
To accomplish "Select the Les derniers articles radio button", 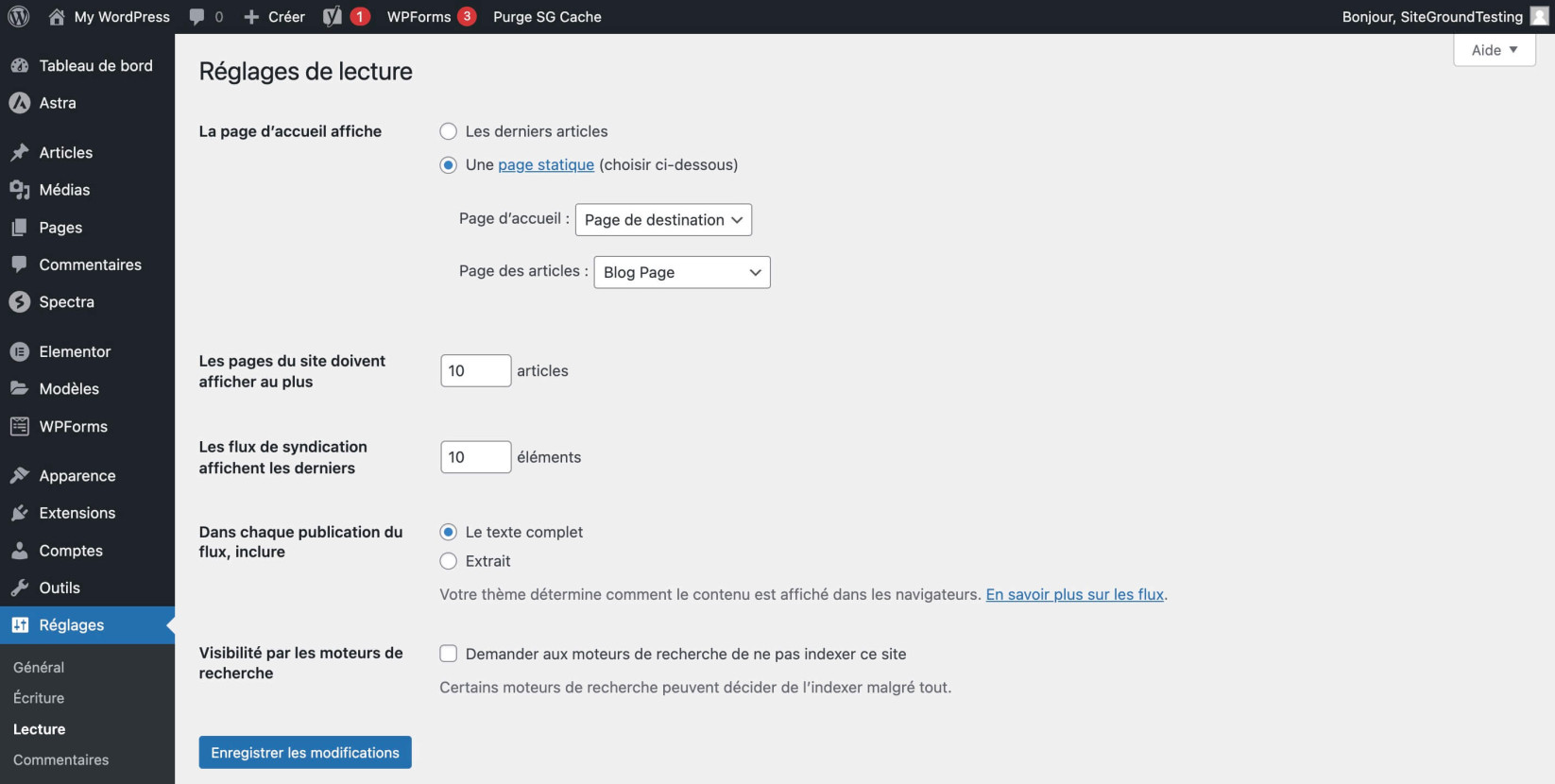I will pyautogui.click(x=449, y=131).
